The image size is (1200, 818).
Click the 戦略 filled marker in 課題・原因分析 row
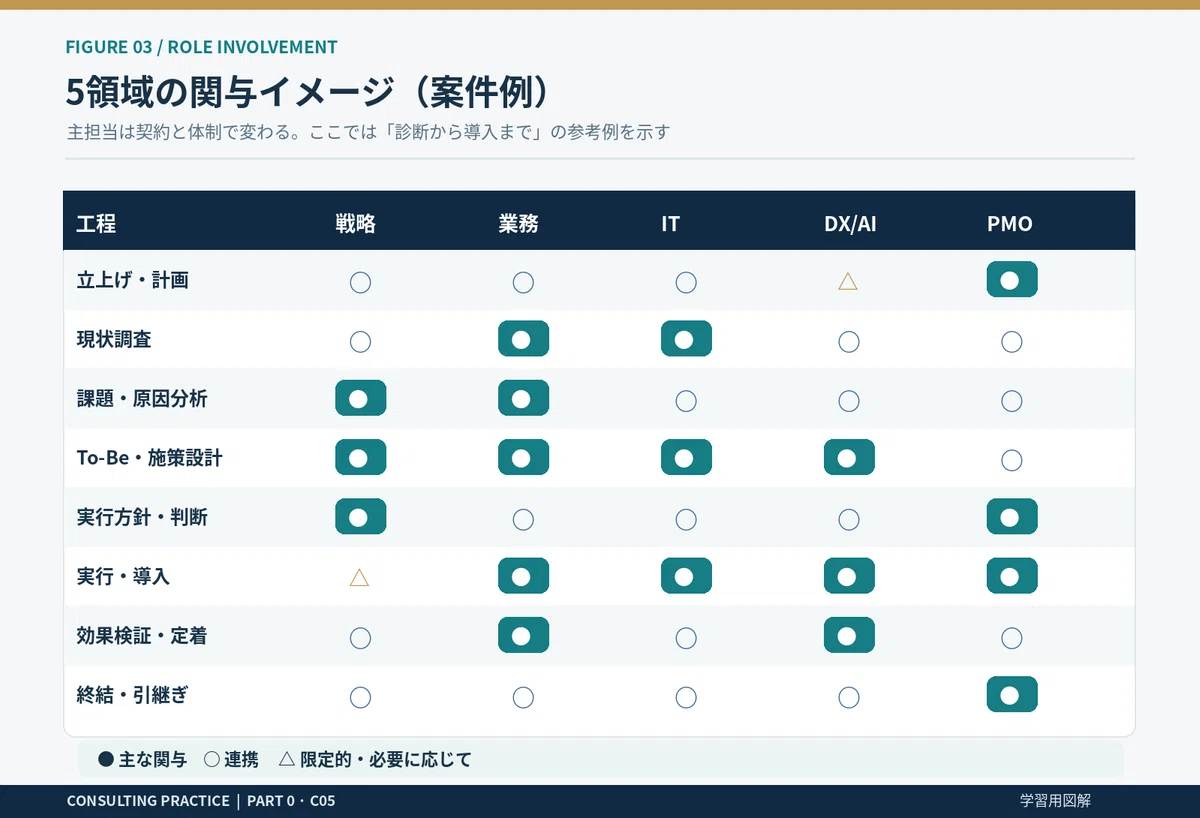click(x=360, y=398)
